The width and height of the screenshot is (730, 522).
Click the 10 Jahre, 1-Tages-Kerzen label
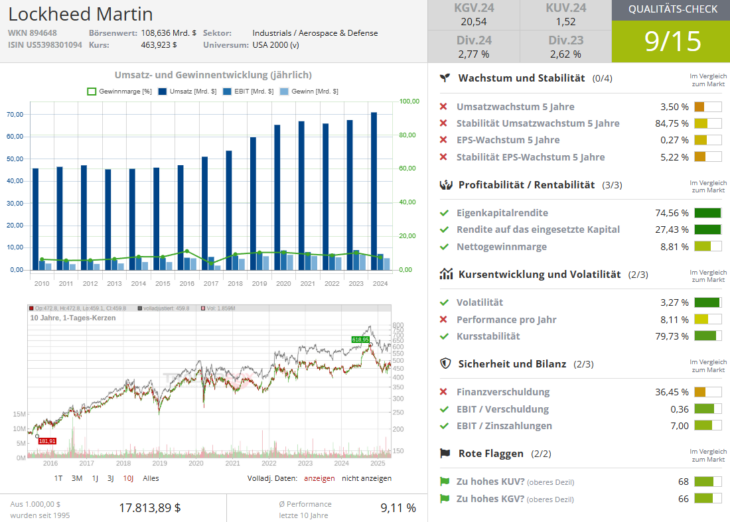tap(73, 318)
